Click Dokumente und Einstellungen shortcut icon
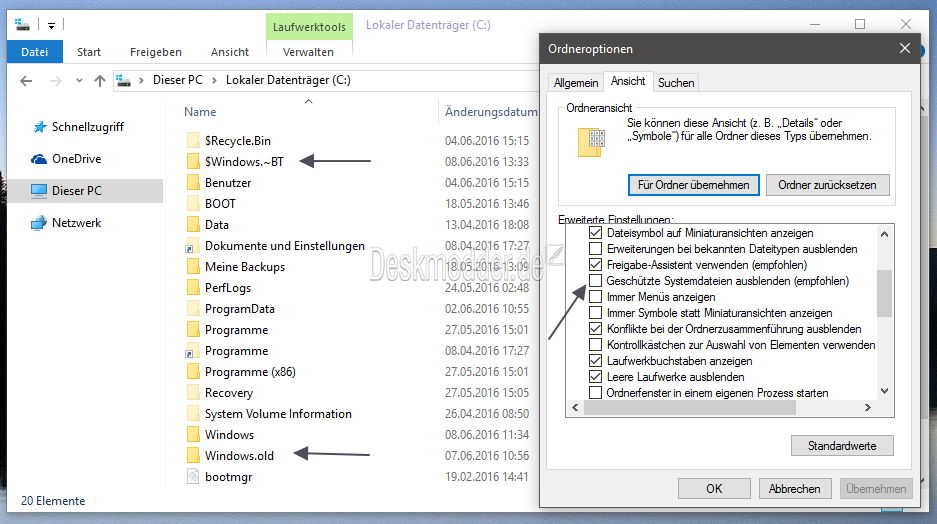This screenshot has height=524, width=937. pyautogui.click(x=190, y=247)
